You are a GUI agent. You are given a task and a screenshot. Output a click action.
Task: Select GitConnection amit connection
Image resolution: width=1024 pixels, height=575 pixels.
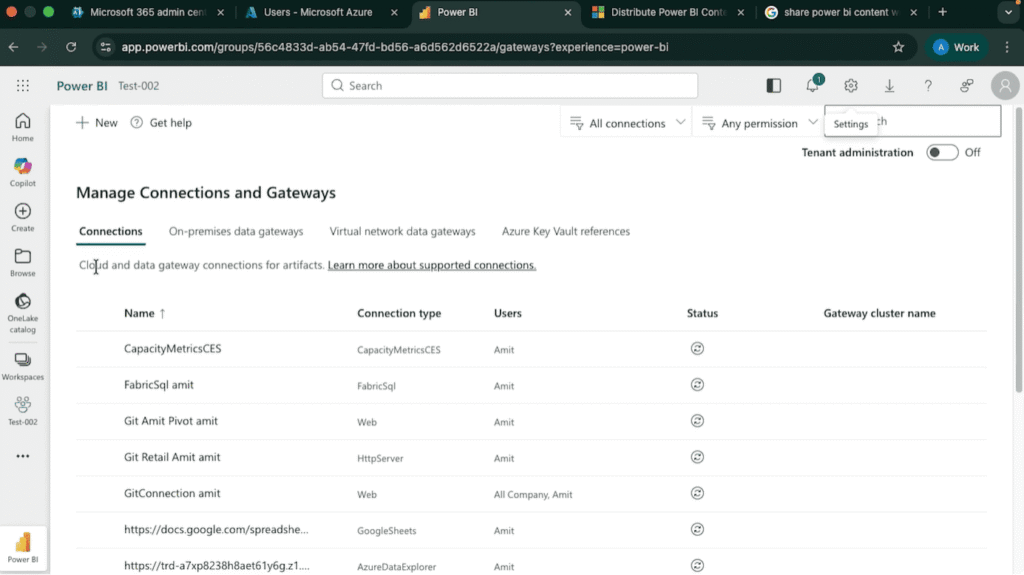172,493
